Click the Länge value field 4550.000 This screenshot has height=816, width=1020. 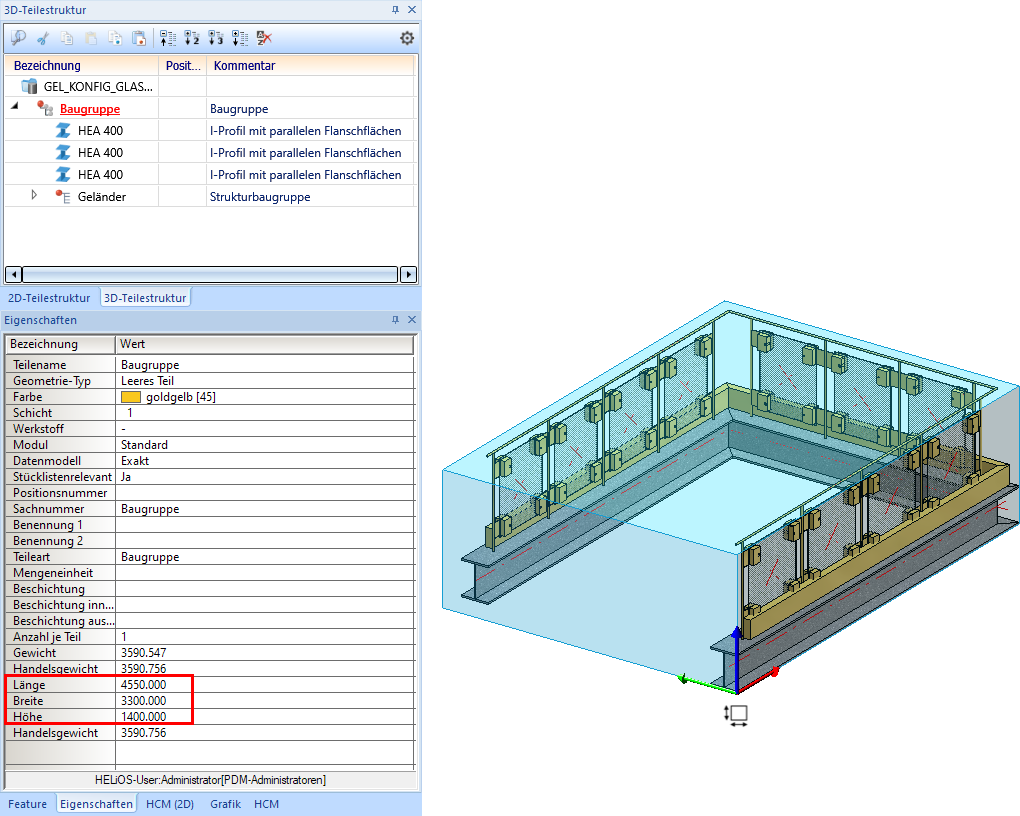143,685
